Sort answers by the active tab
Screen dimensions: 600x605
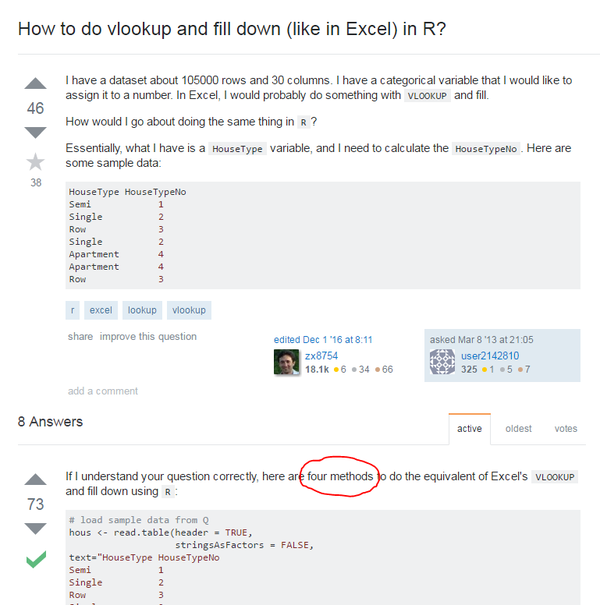pyautogui.click(x=470, y=429)
